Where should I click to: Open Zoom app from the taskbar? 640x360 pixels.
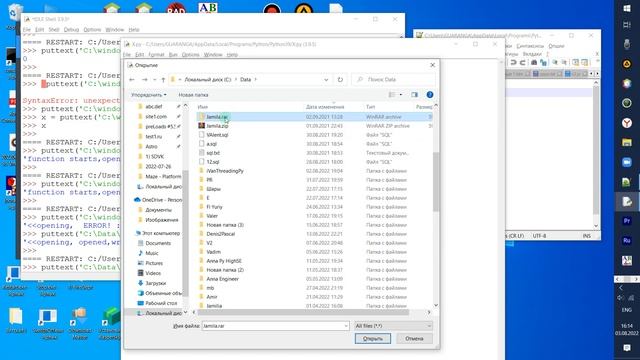pos(627,162)
